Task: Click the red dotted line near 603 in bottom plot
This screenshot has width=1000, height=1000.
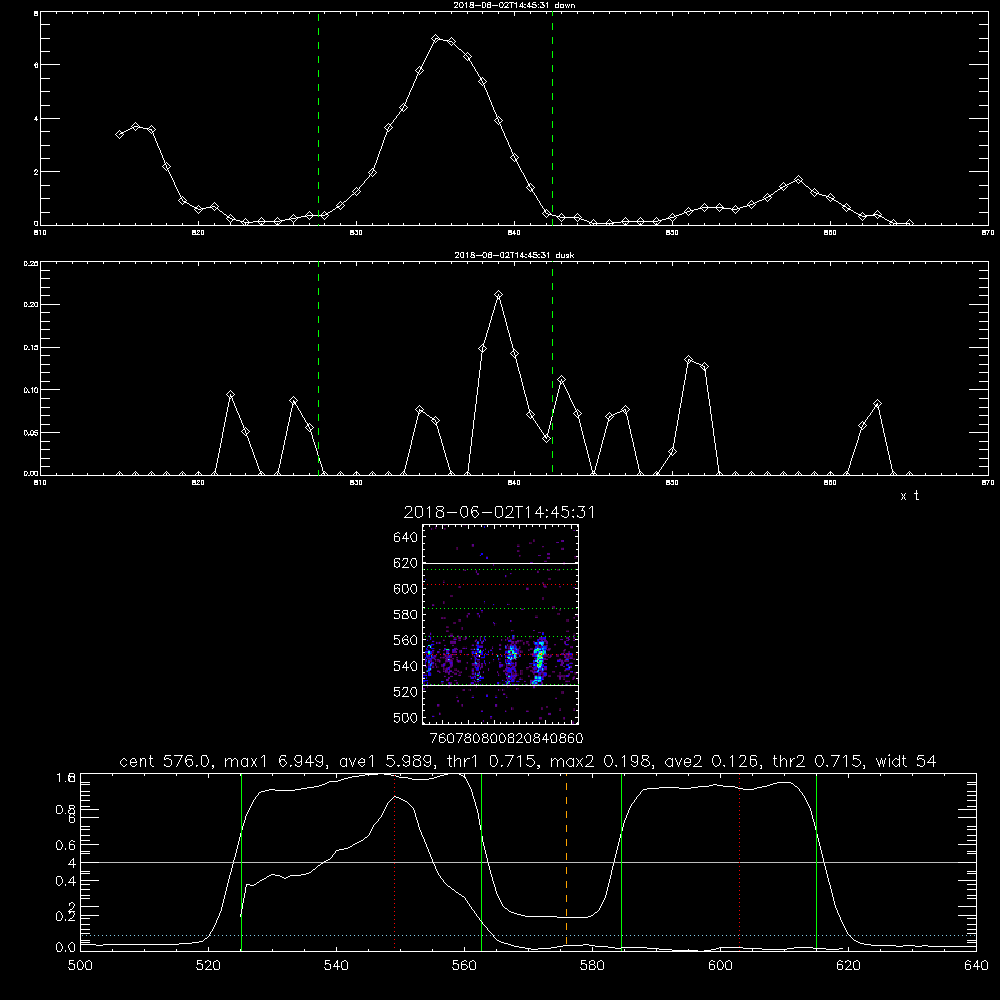Action: [739, 862]
